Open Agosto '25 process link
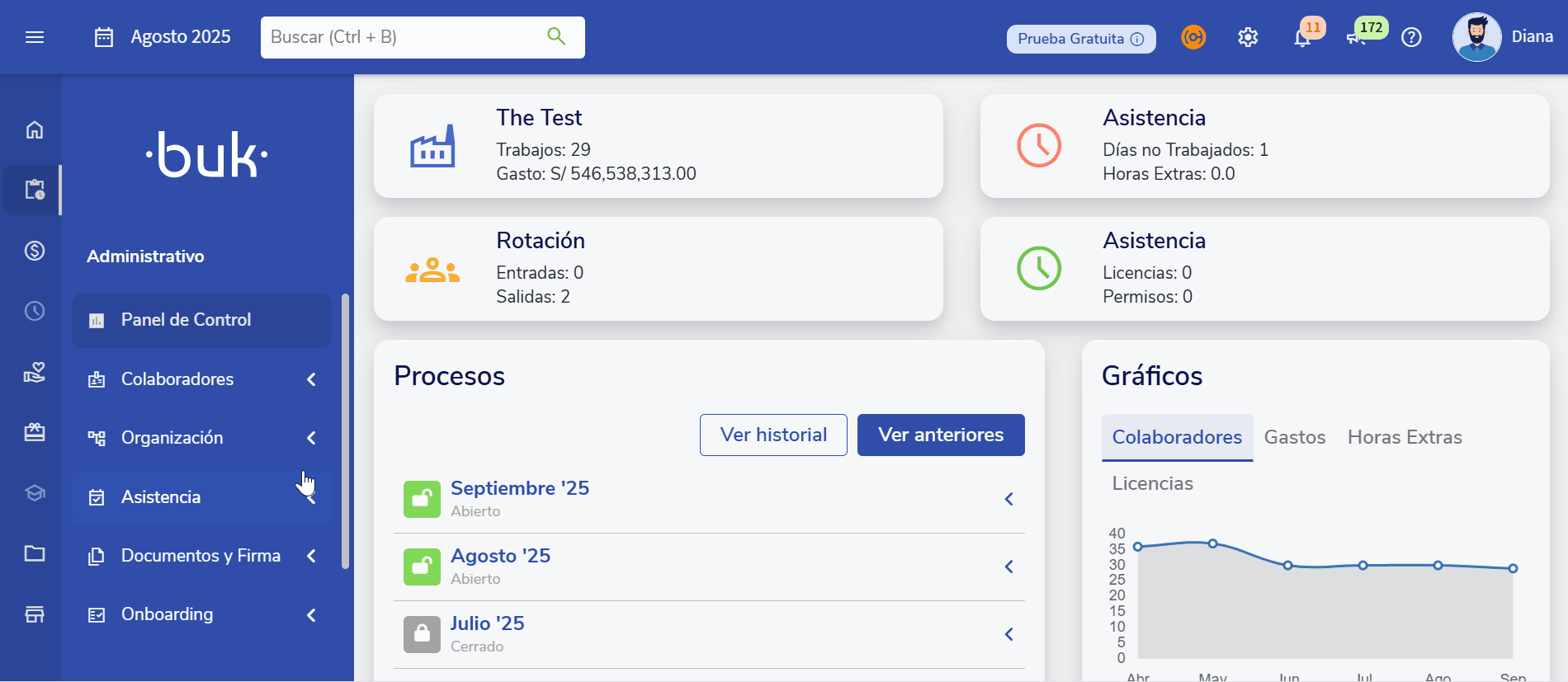1568x682 pixels. point(500,556)
